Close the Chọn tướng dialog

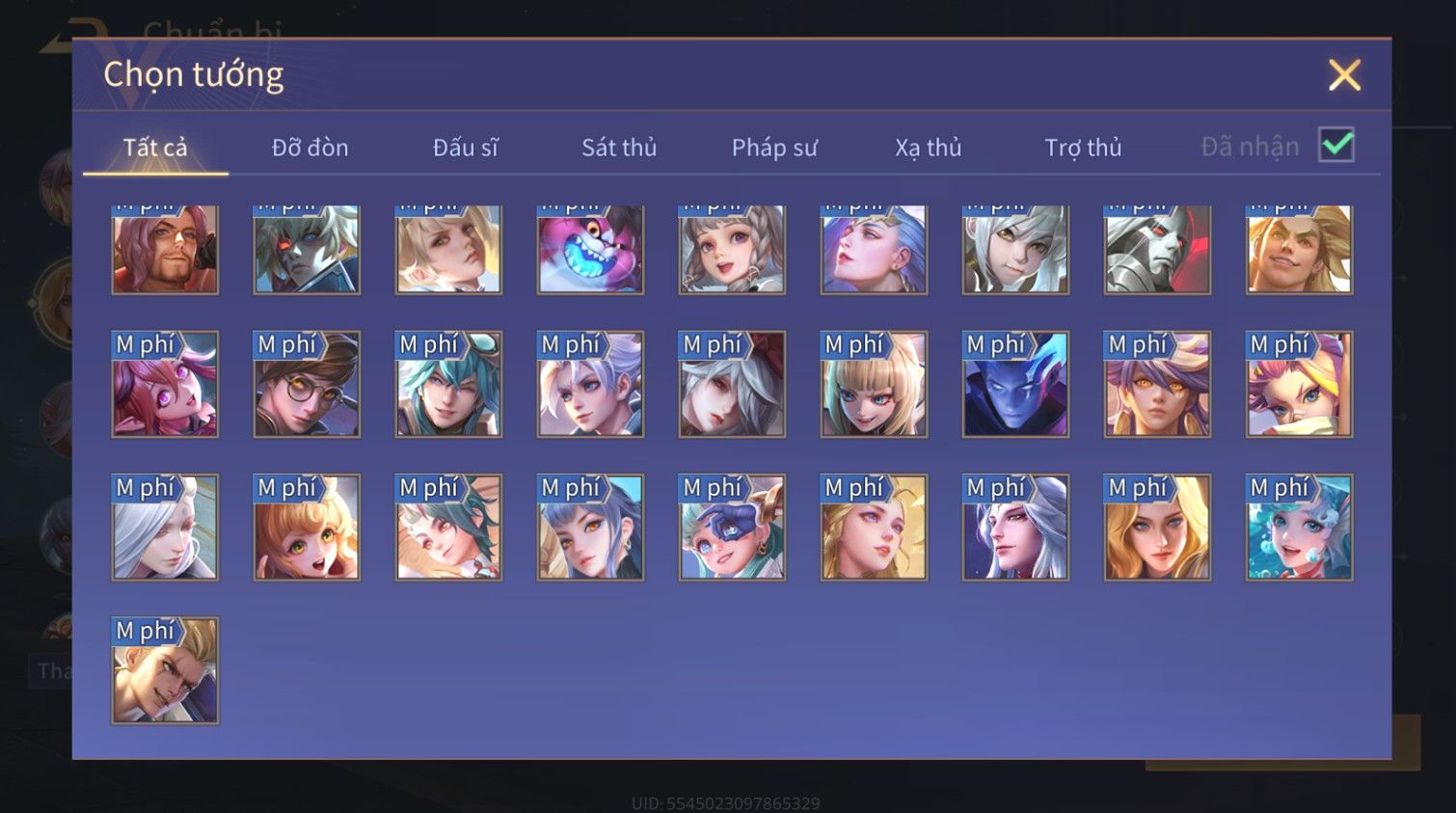1344,75
